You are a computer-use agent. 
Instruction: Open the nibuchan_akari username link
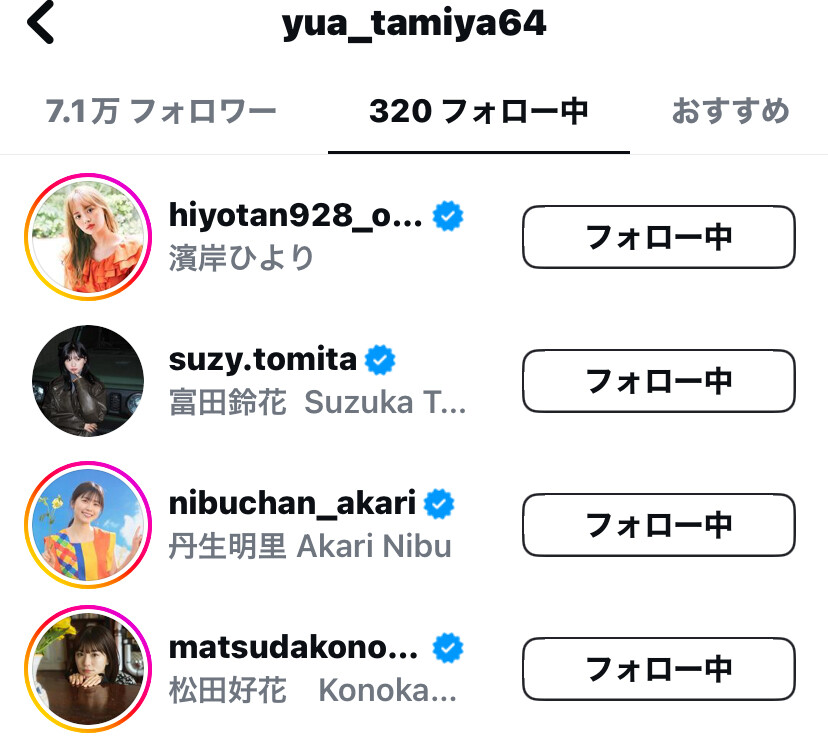292,504
